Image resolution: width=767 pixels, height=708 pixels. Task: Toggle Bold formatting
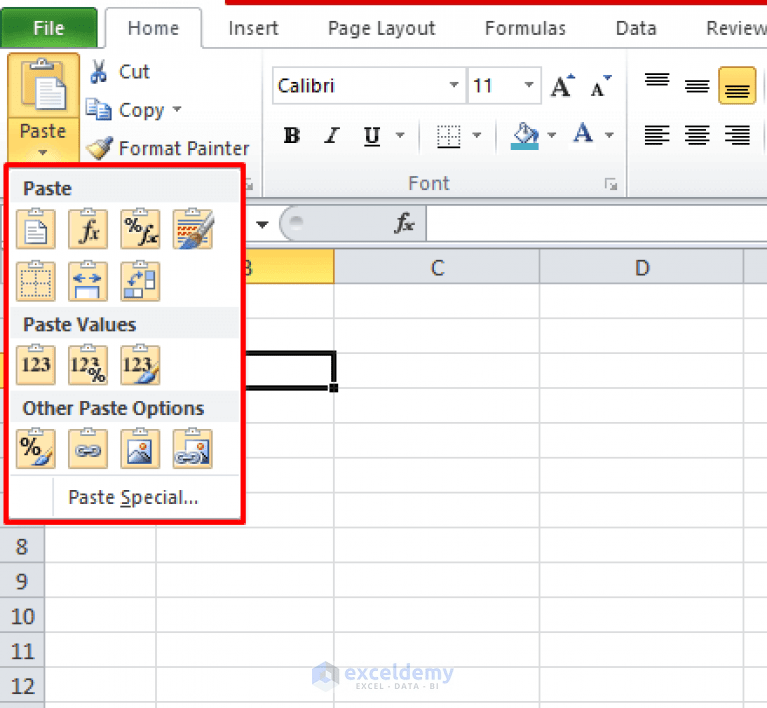[x=292, y=135]
